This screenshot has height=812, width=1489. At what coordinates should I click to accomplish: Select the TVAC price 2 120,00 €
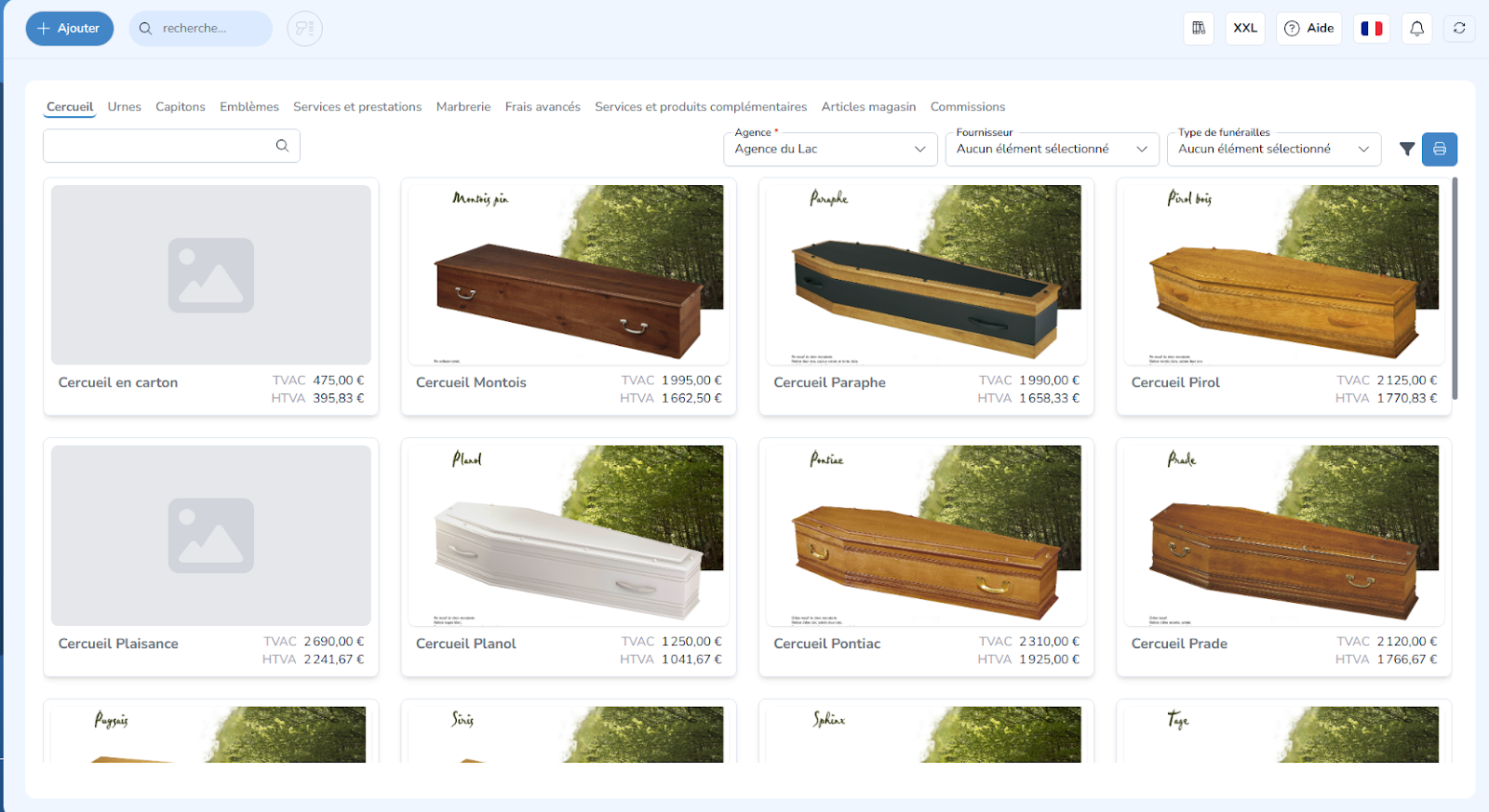point(1407,642)
